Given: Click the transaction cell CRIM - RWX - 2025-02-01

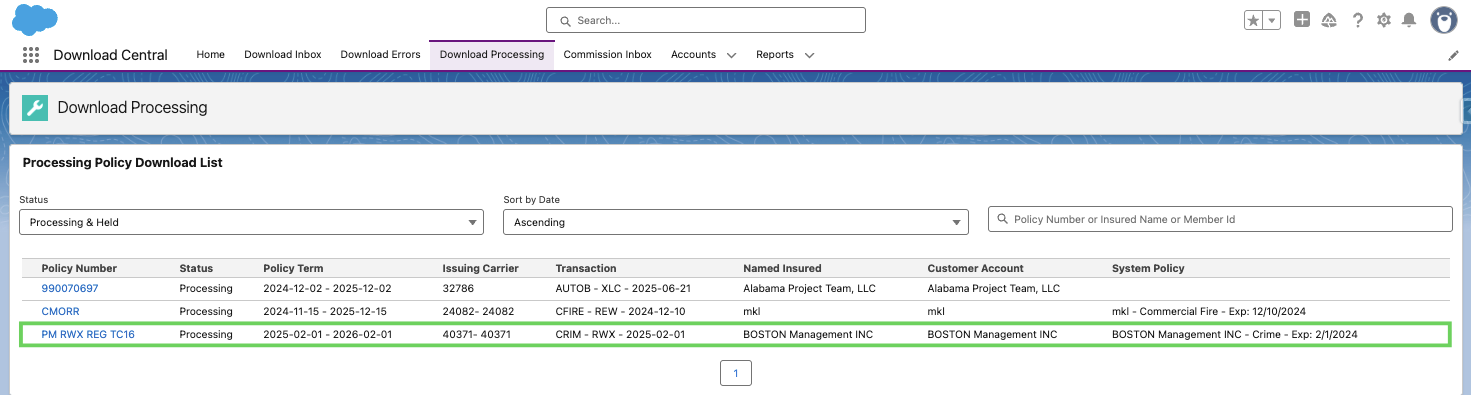Looking at the screenshot, I should pos(620,334).
